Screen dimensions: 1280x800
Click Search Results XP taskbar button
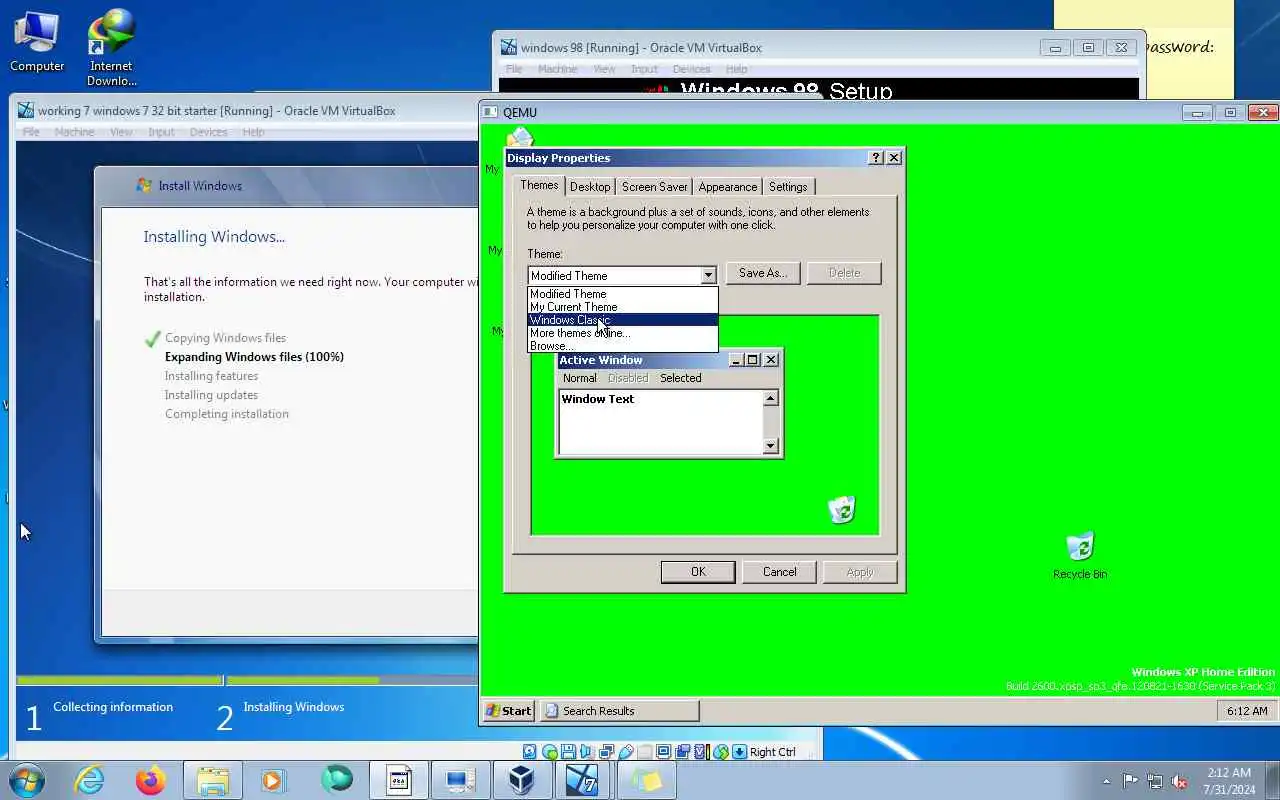(619, 711)
